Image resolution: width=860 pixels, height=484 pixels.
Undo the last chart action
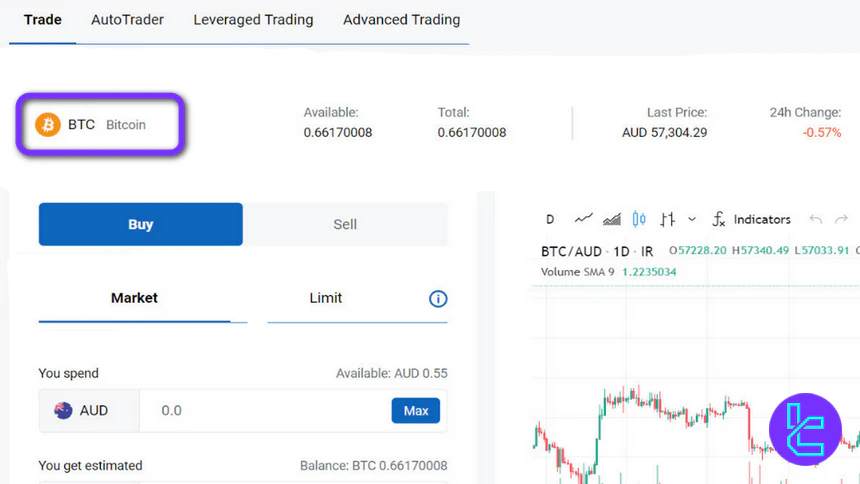coord(816,220)
